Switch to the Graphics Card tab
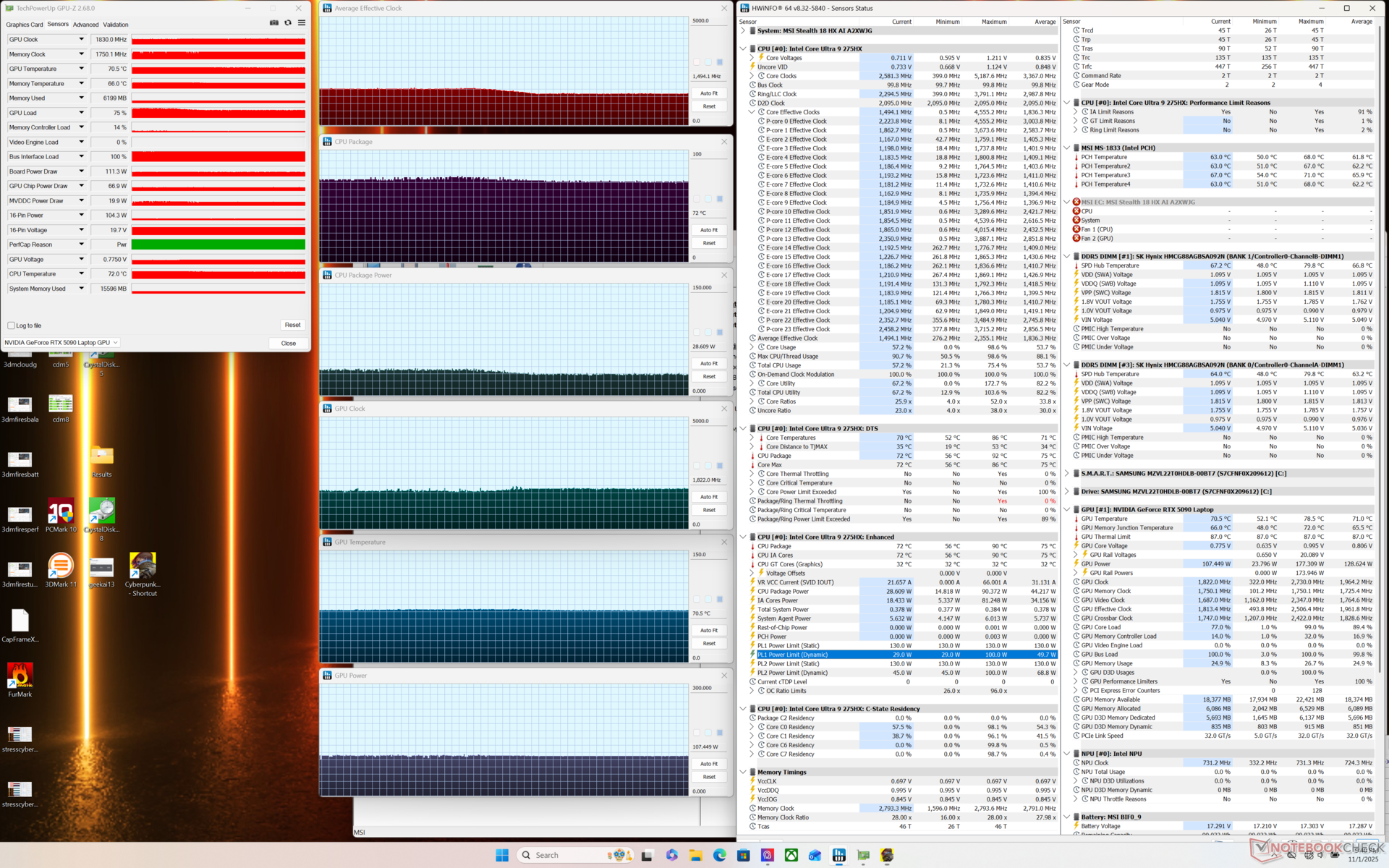Screen dimensions: 1389x868 coord(25,25)
